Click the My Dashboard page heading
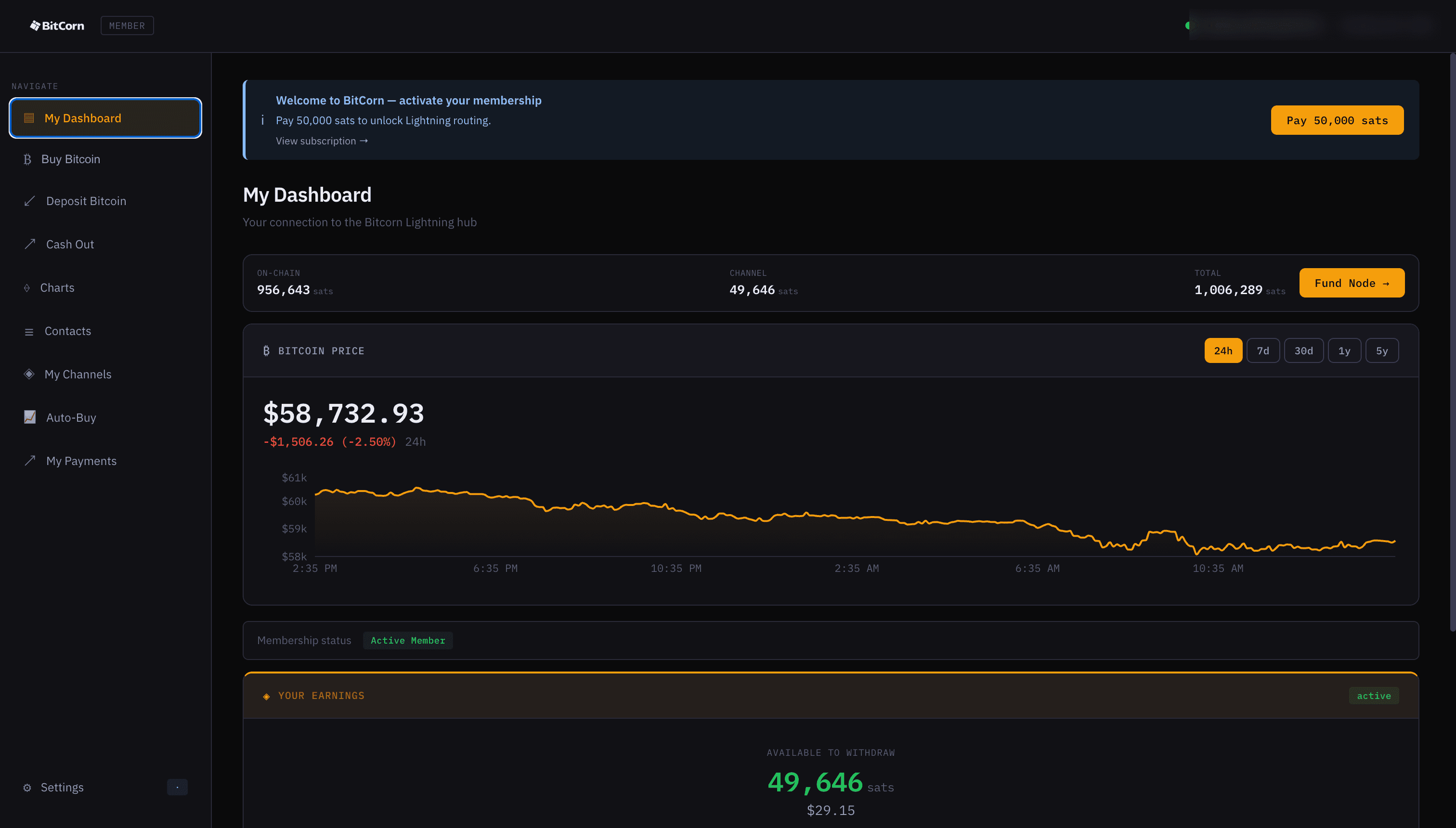Viewport: 1456px width, 828px height. tap(307, 195)
